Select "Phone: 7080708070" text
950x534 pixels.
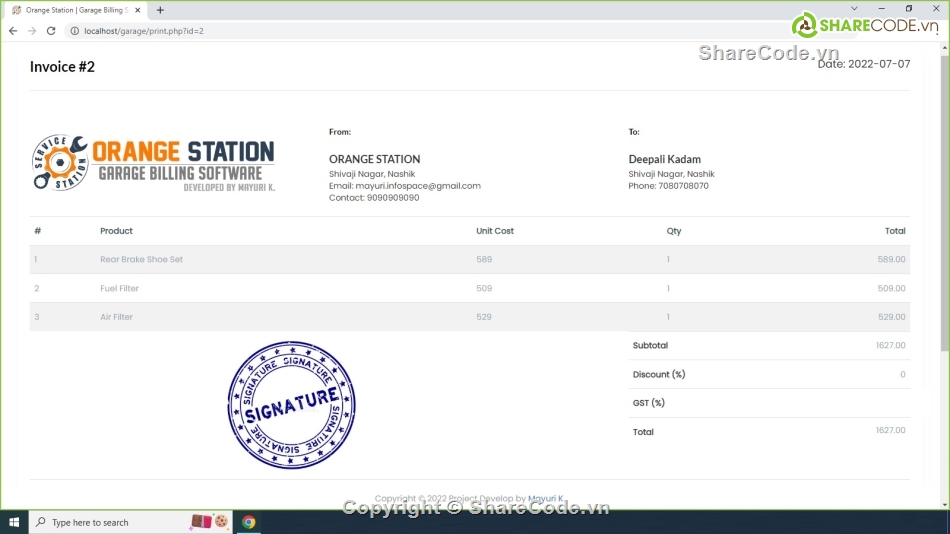[668, 186]
